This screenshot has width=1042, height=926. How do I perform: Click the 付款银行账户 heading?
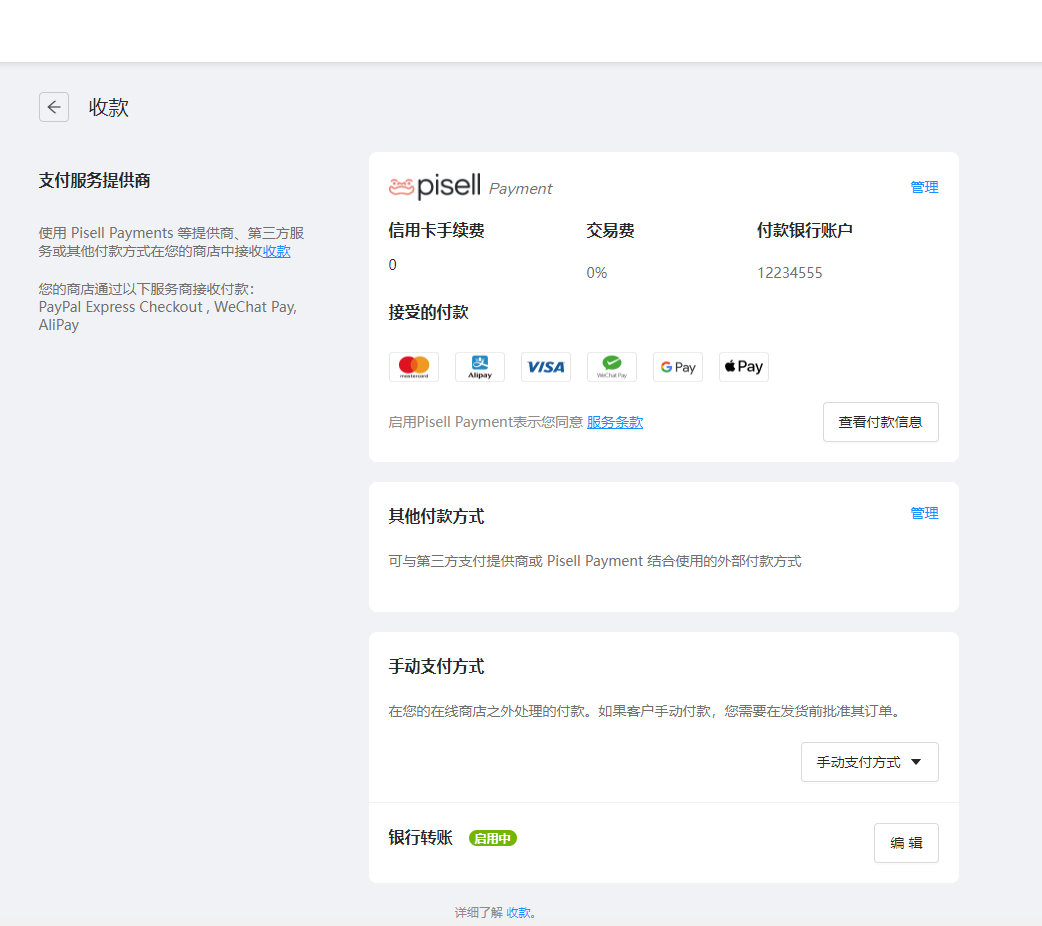click(805, 231)
